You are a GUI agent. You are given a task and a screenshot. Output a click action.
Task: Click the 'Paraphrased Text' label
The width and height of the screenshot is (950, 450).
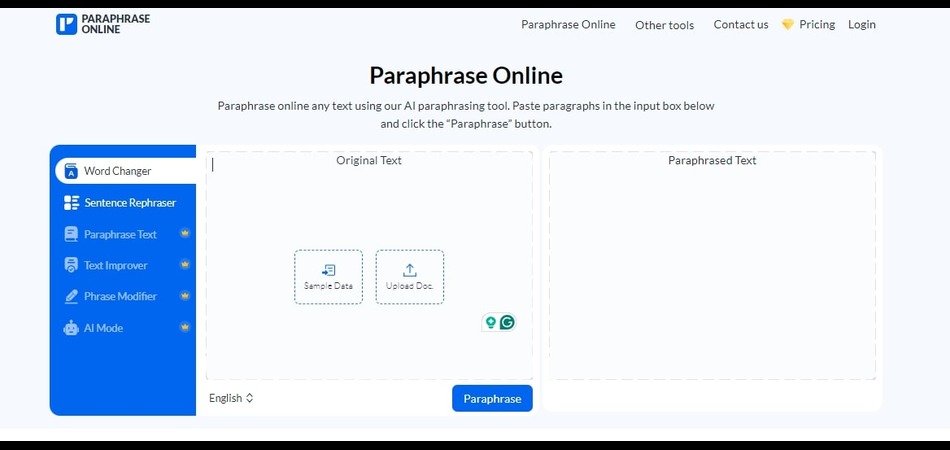coord(712,160)
